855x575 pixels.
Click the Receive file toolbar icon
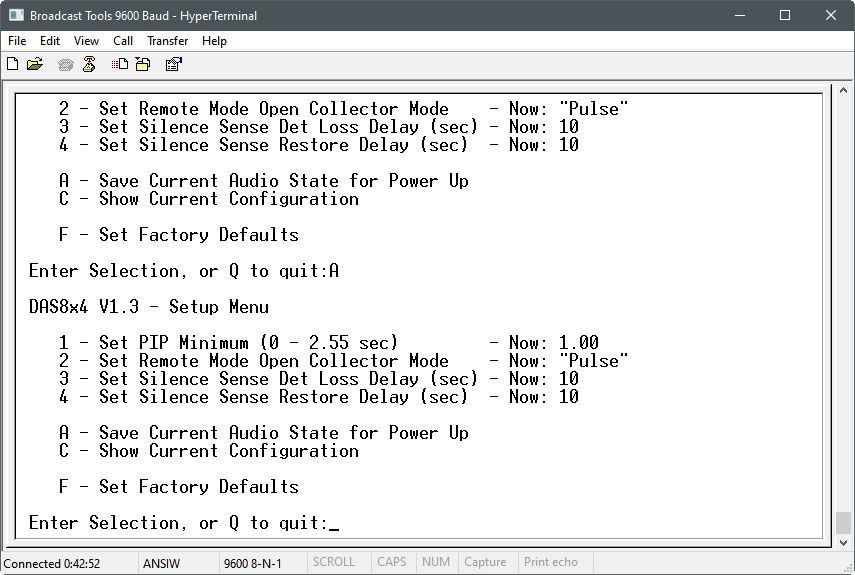pos(143,64)
